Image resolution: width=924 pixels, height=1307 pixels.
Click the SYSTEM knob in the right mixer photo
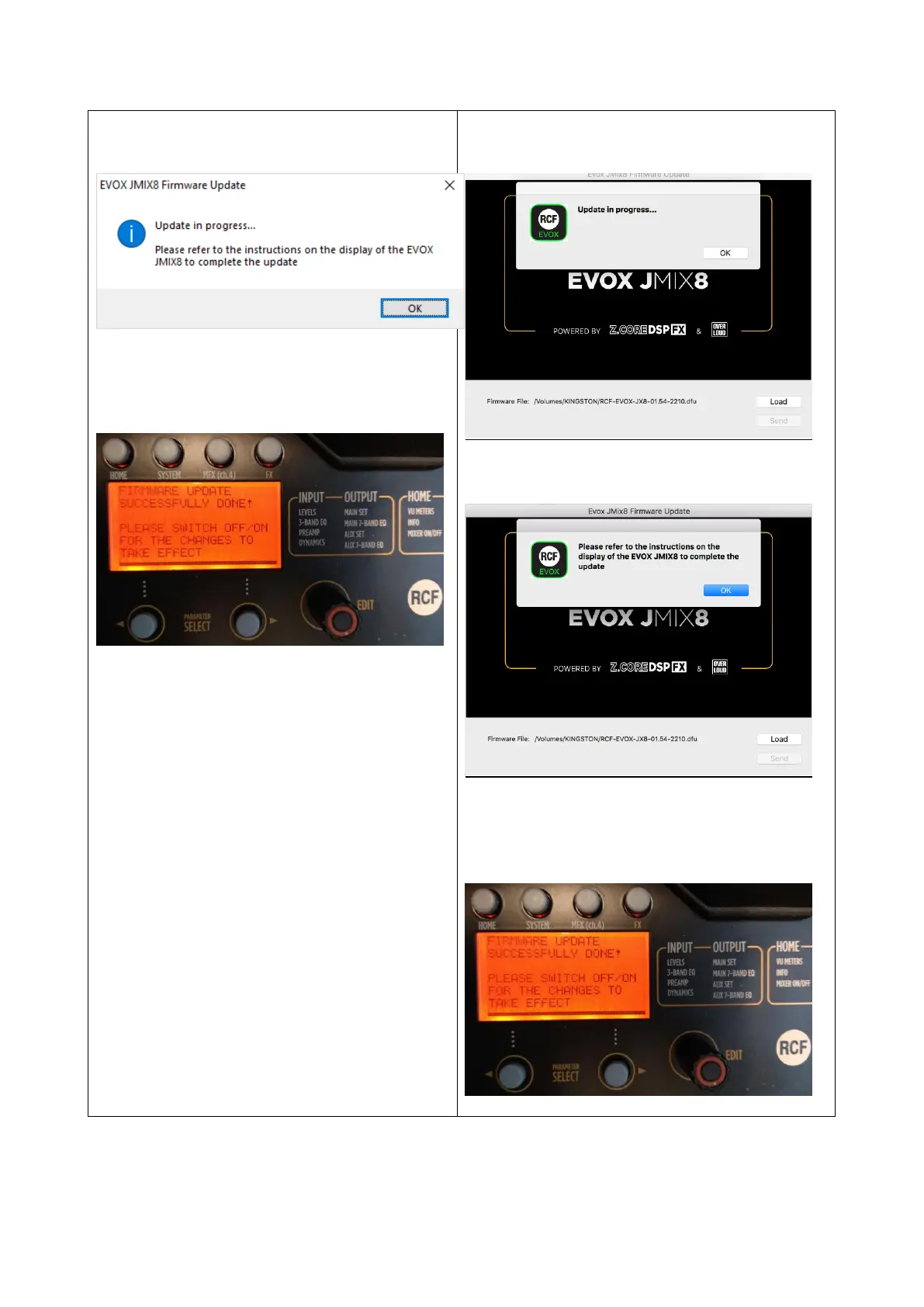[x=536, y=902]
